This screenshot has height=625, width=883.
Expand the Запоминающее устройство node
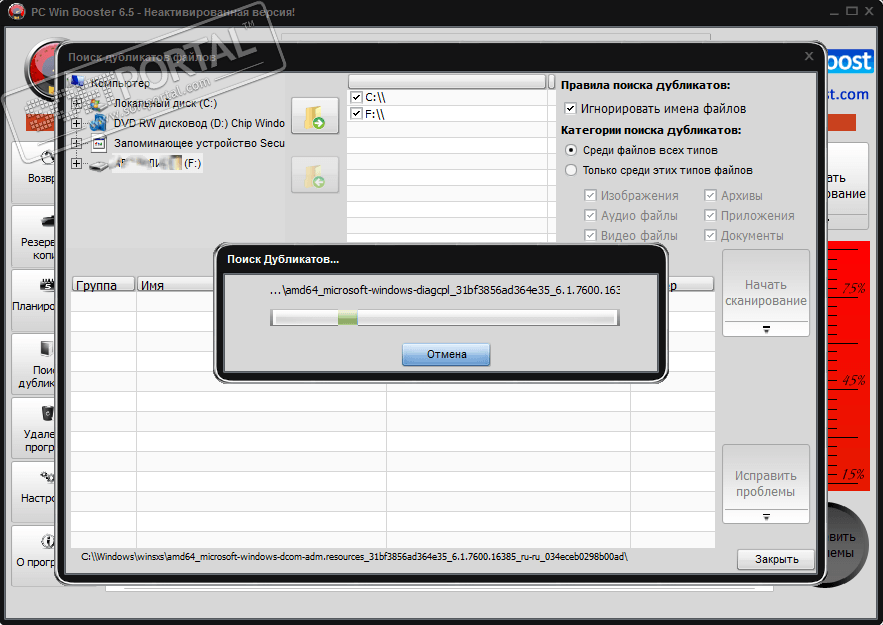click(x=77, y=143)
